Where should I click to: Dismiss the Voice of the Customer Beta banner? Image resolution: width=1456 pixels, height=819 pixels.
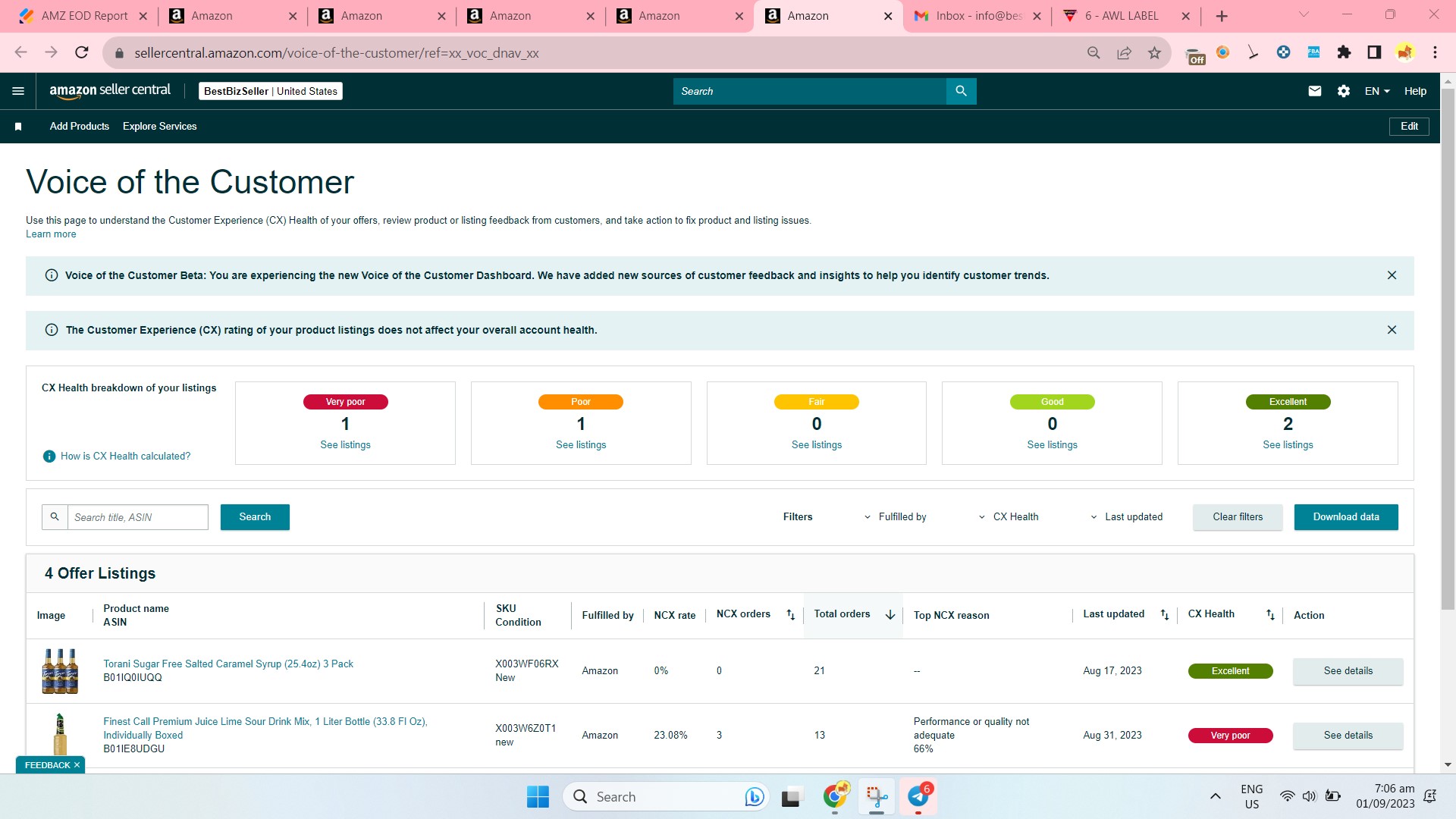click(1392, 275)
